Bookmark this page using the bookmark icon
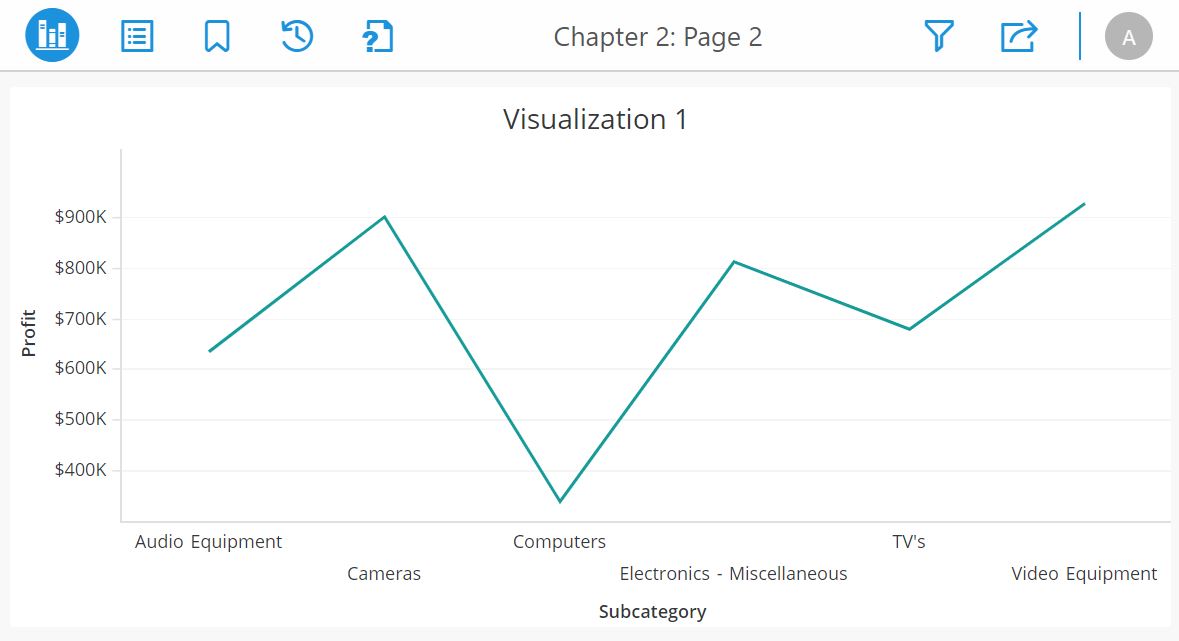 (x=216, y=35)
